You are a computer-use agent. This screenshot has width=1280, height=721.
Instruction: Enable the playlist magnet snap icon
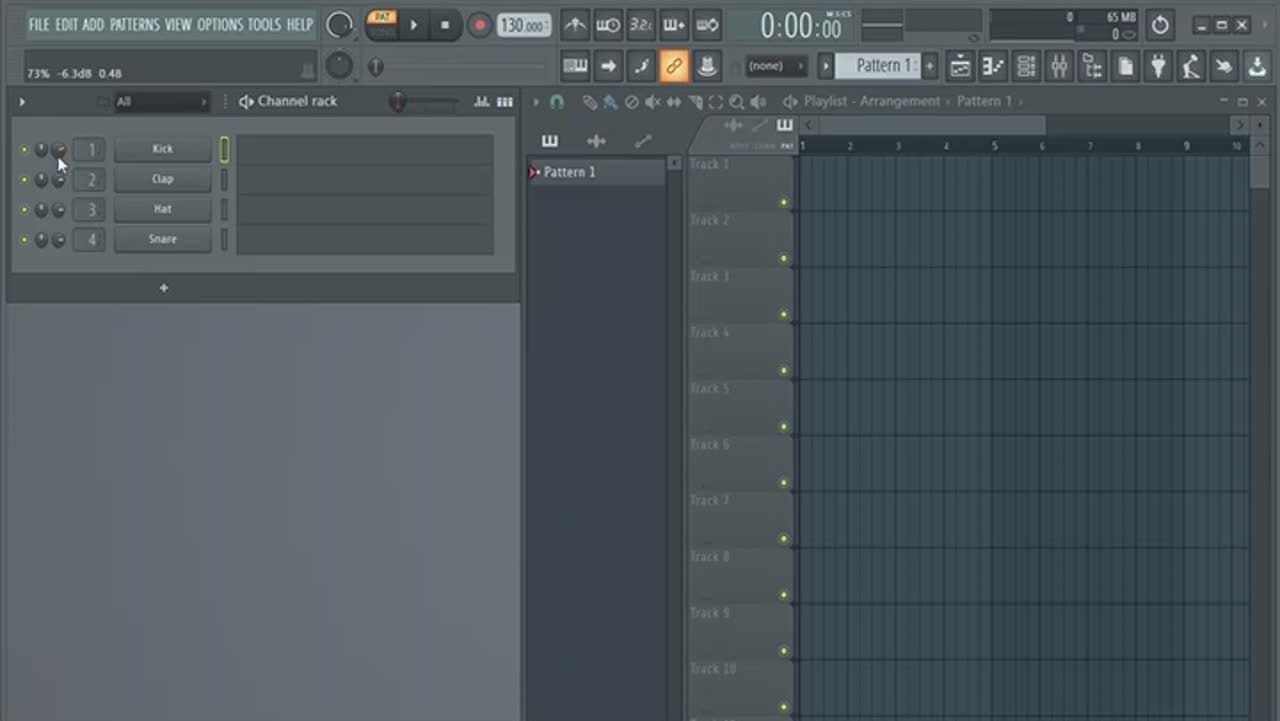[x=557, y=102]
